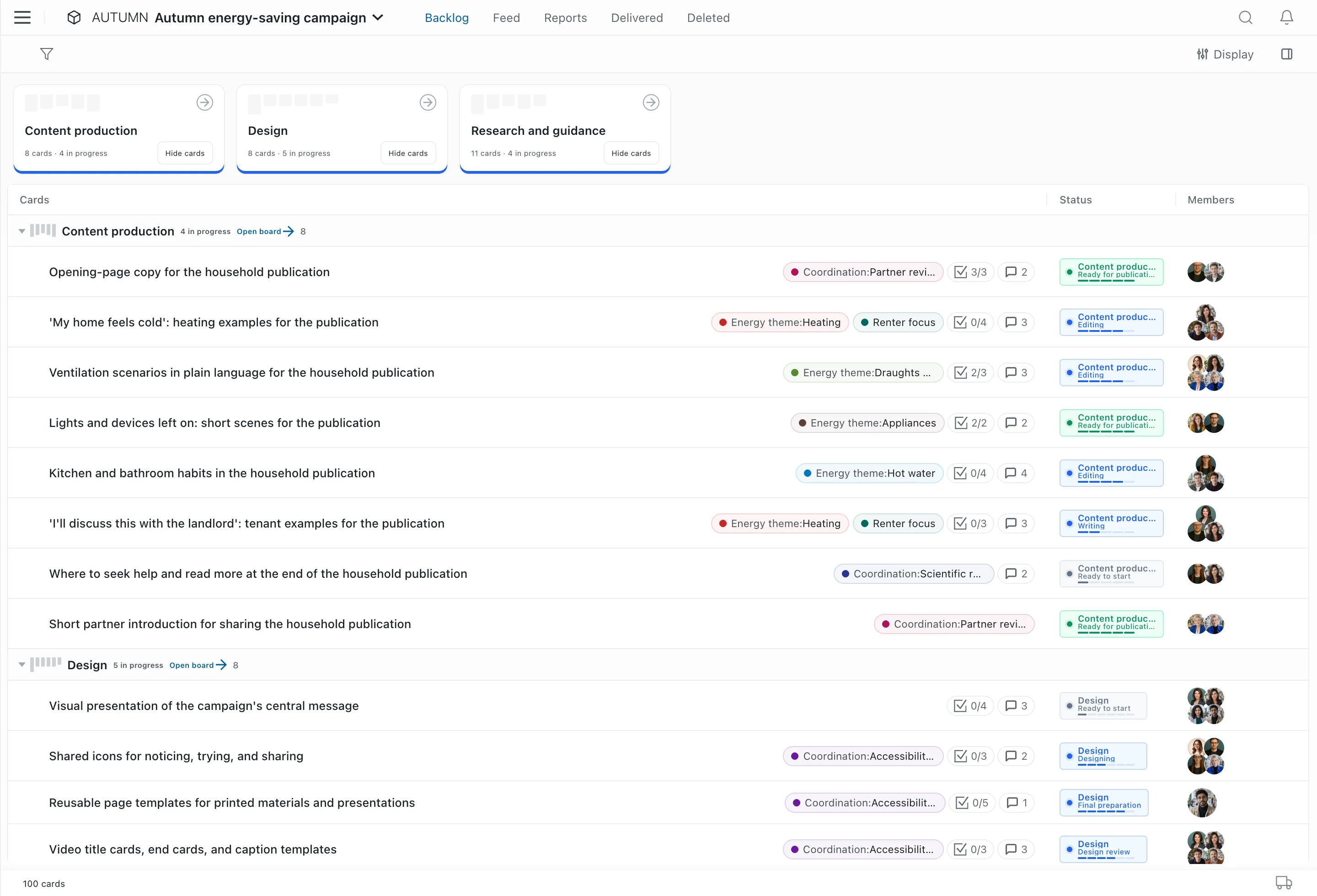Open Research and guidance board arrow
This screenshot has height=896, width=1317.
click(651, 102)
